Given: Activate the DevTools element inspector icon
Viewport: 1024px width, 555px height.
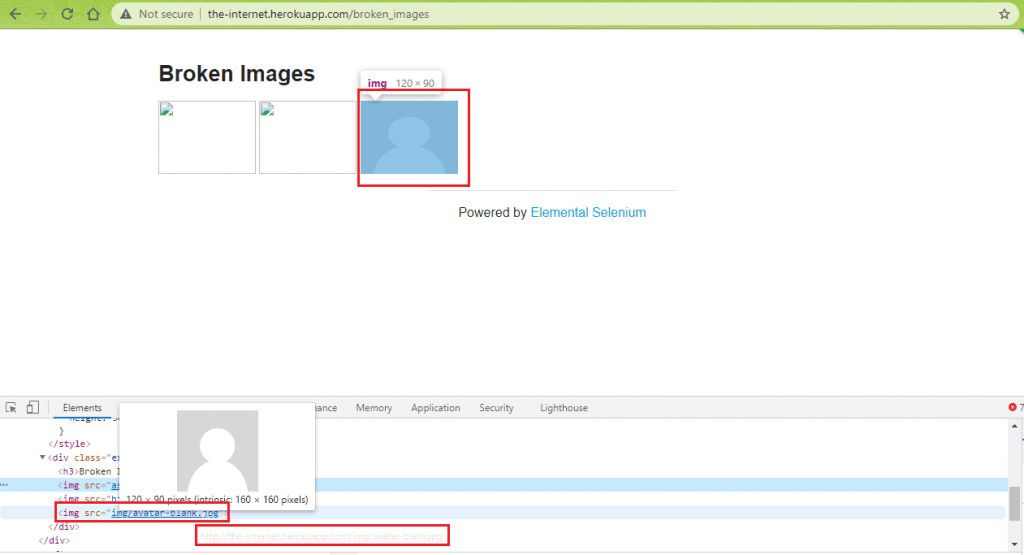Looking at the screenshot, I should [x=11, y=407].
